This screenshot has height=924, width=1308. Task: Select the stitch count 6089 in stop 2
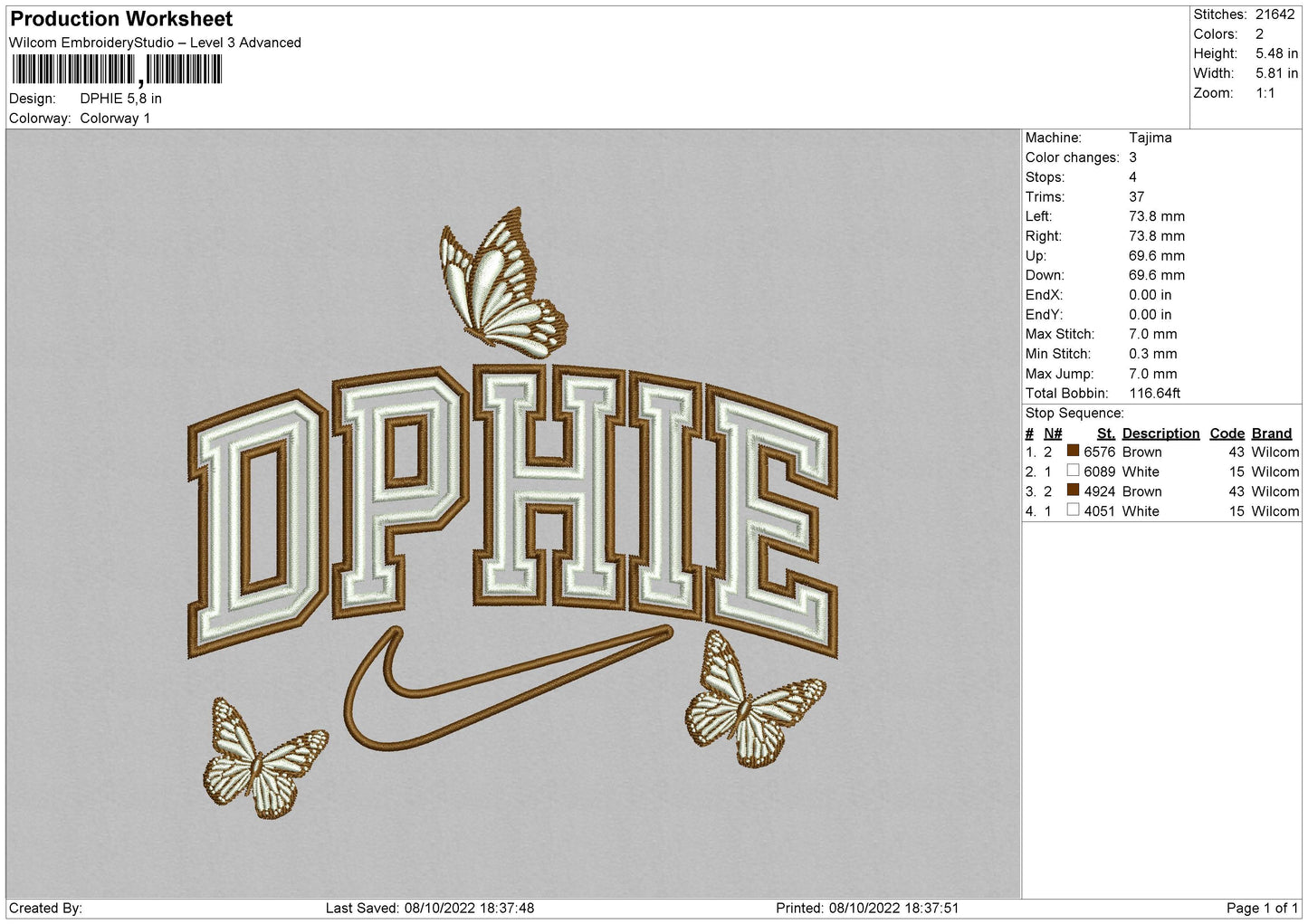coord(1099,472)
